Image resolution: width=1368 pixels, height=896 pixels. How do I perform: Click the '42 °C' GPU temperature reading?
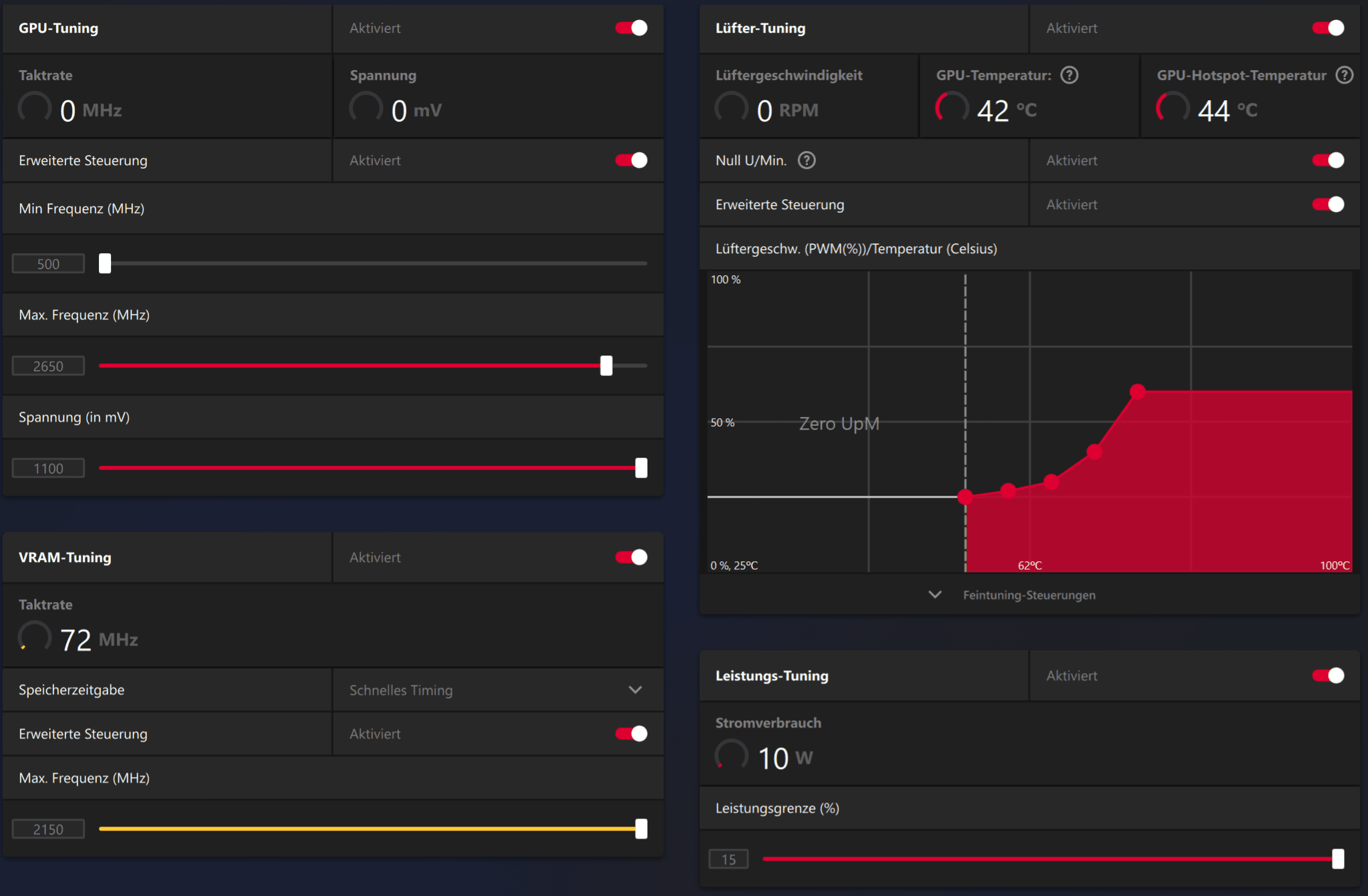[1006, 110]
